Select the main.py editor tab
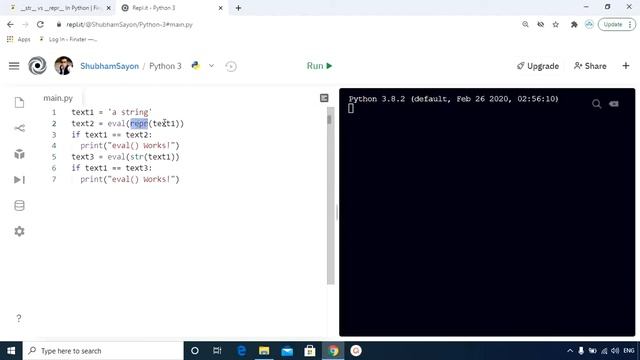 [x=58, y=98]
